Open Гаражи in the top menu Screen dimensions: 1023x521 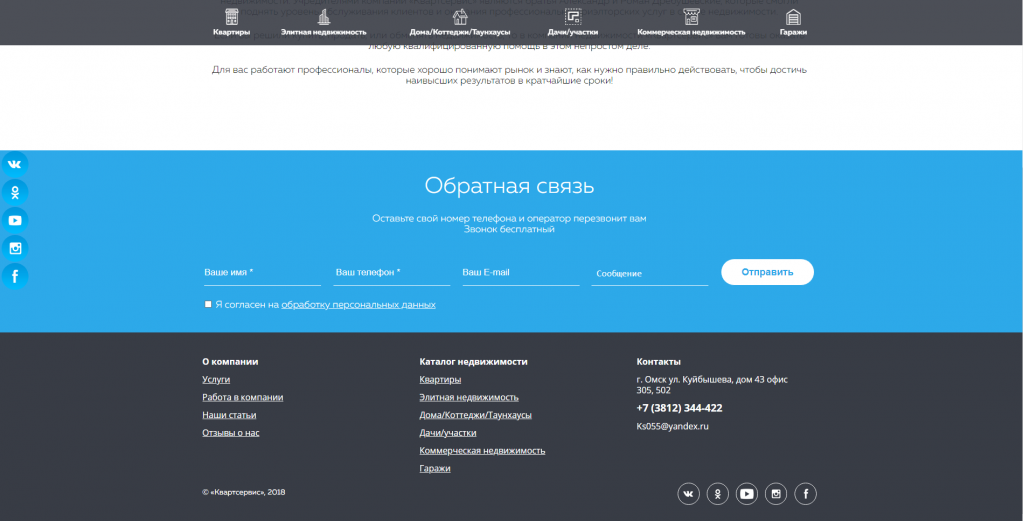coord(793,22)
